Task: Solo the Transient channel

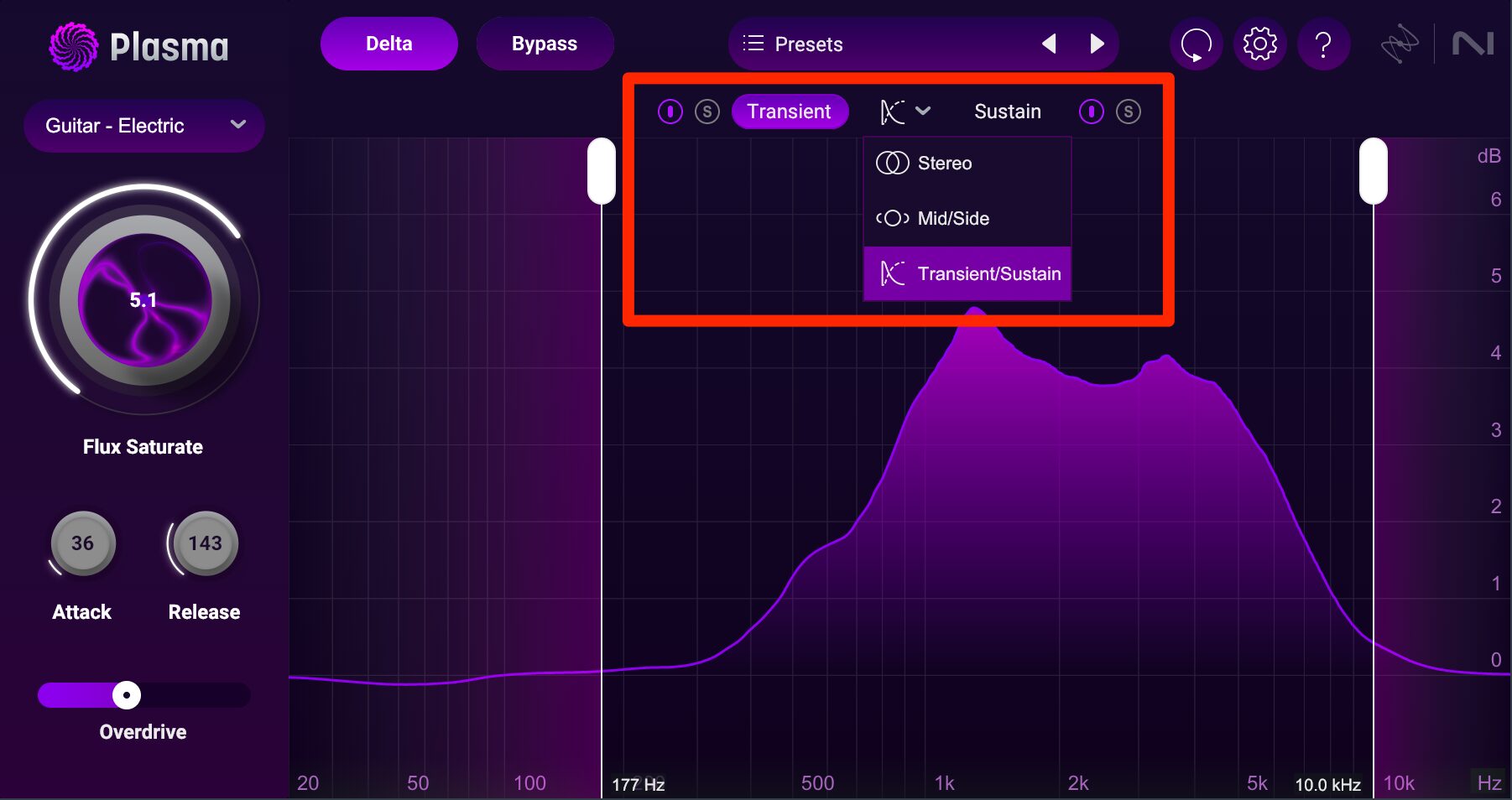Action: (707, 112)
